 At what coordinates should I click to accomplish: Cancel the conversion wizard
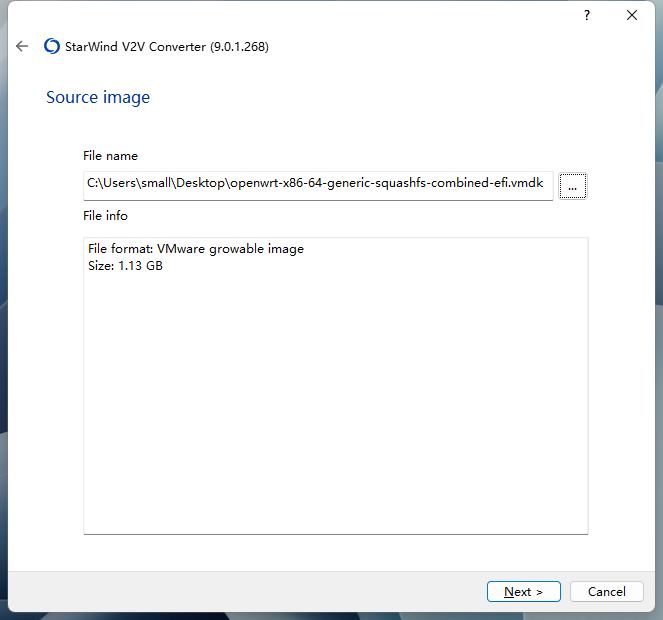click(606, 592)
